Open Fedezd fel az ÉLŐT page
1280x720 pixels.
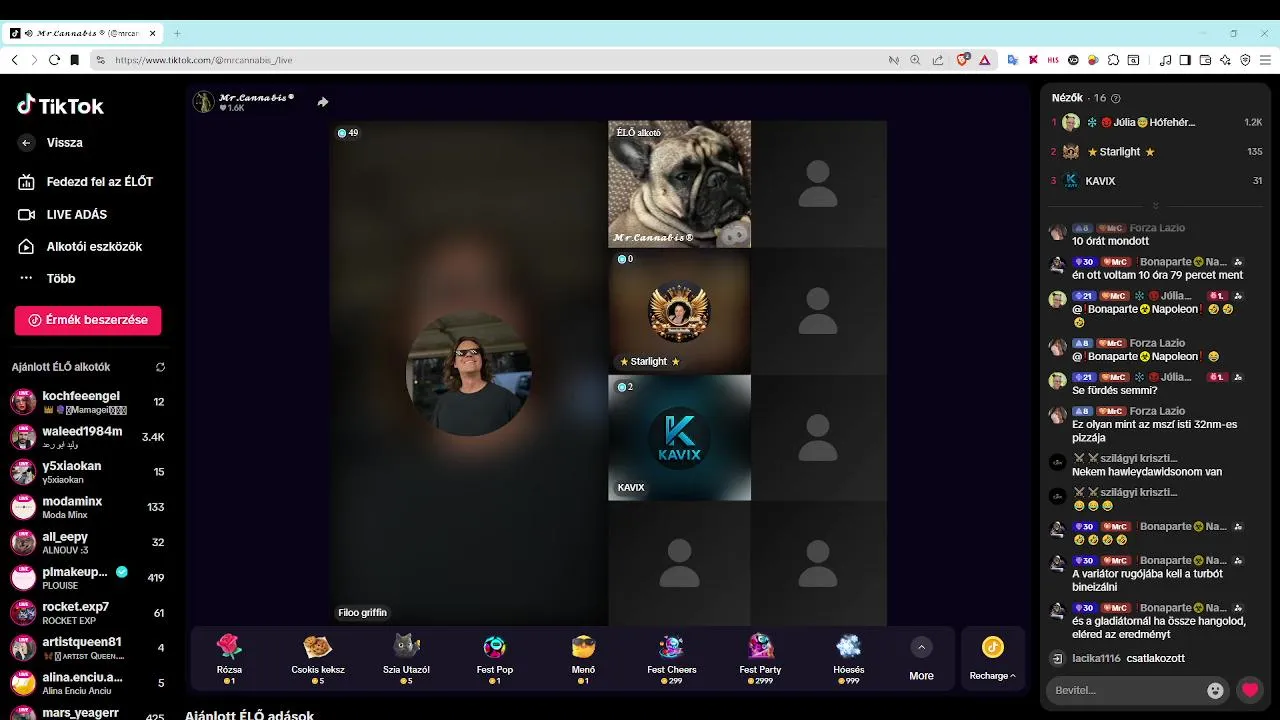coord(86,182)
